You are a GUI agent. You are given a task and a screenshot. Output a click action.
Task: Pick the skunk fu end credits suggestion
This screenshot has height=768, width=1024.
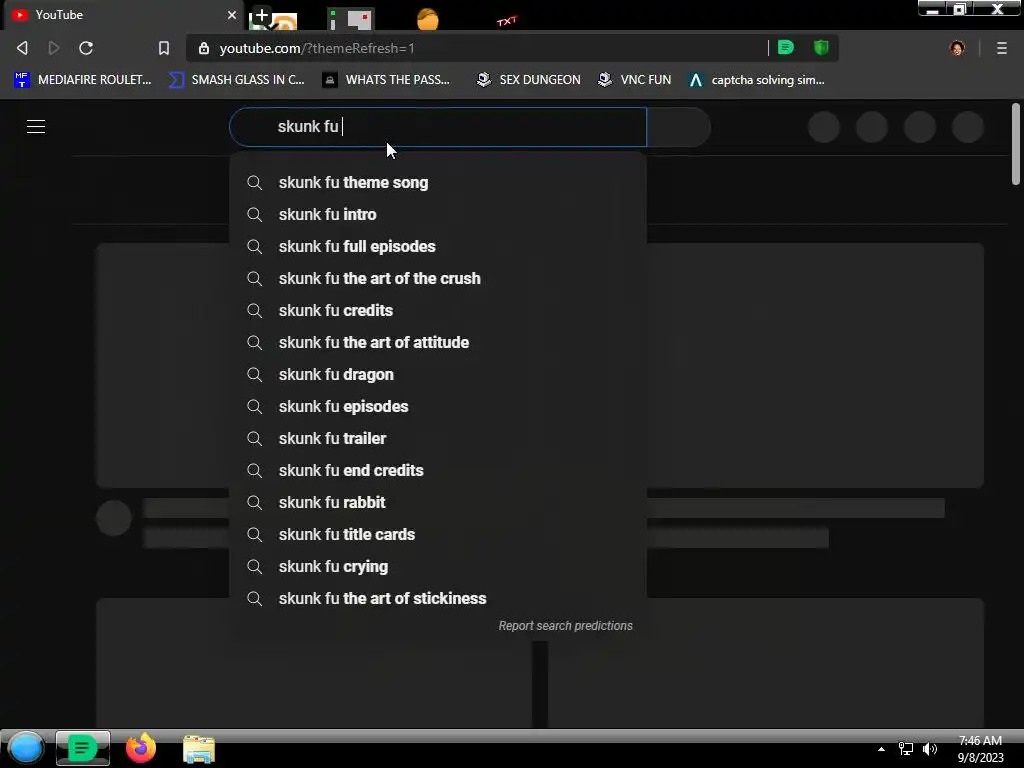click(x=438, y=471)
